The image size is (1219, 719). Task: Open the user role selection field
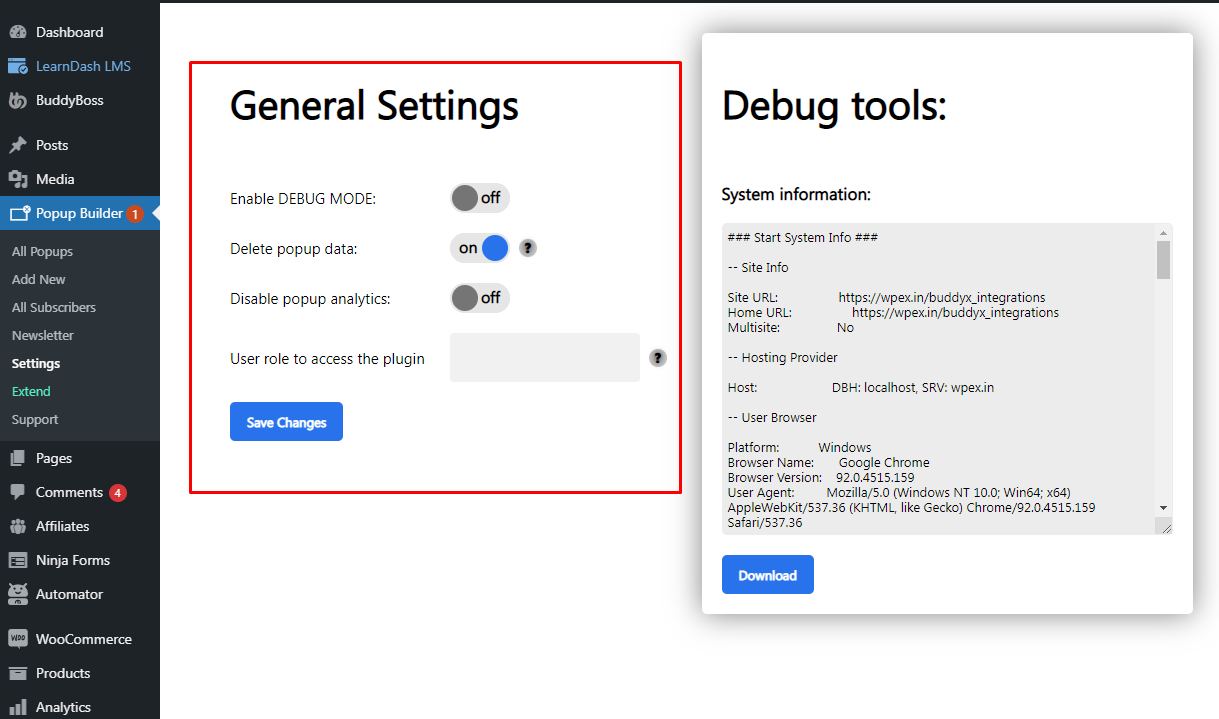click(544, 357)
